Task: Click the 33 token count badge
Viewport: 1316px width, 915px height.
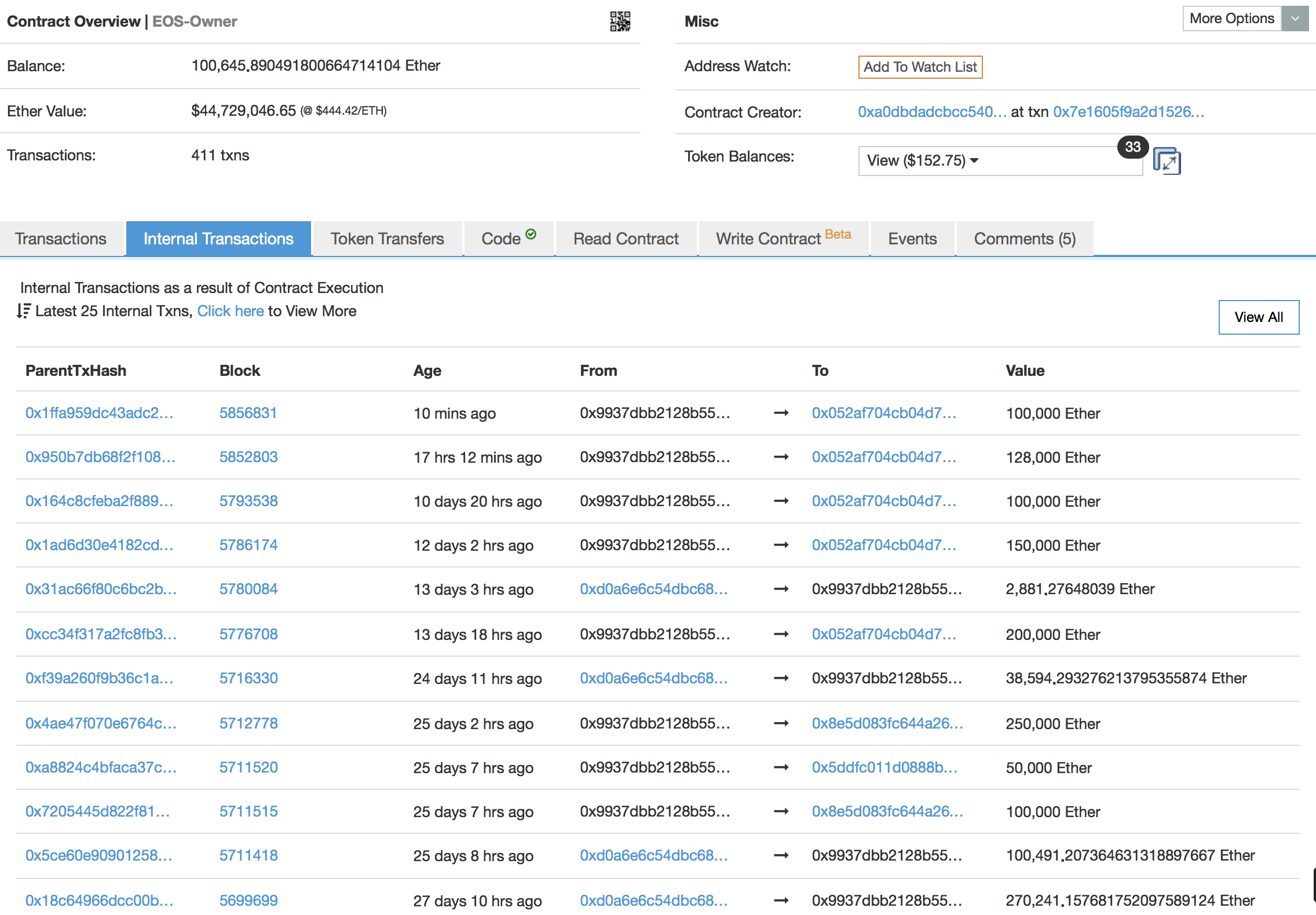Action: (x=1133, y=147)
